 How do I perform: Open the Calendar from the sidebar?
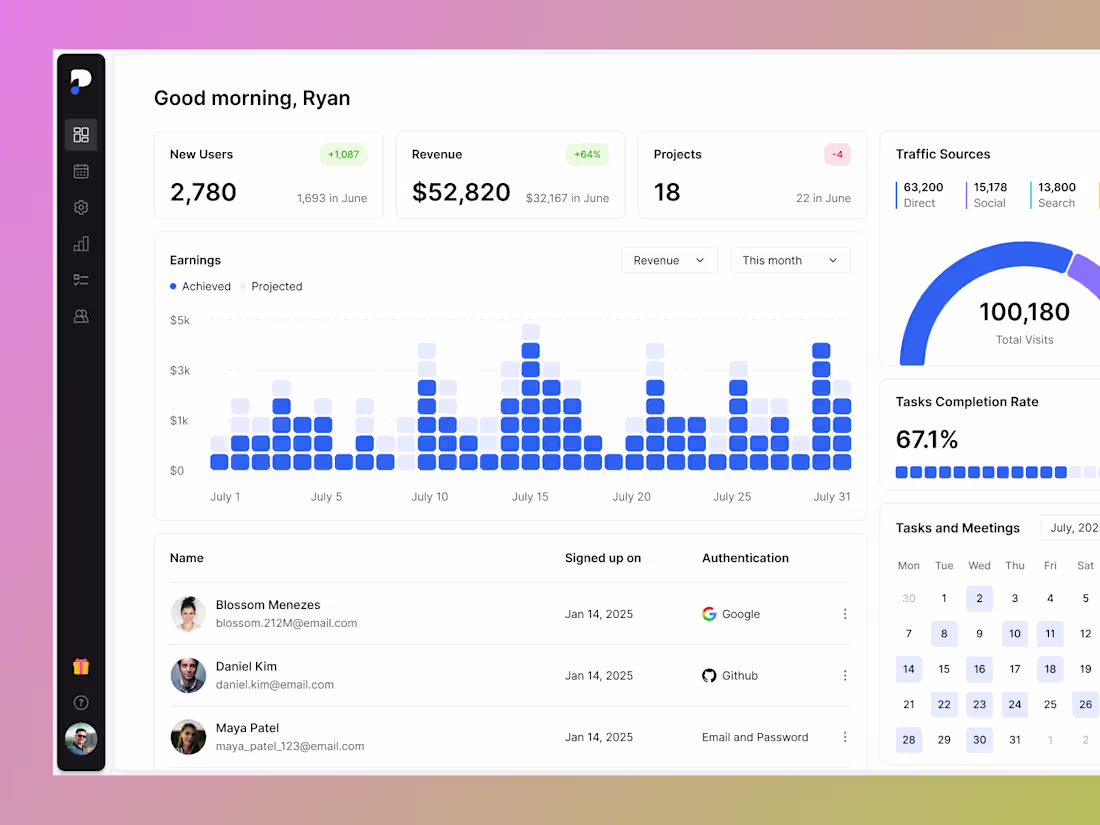tap(81, 170)
